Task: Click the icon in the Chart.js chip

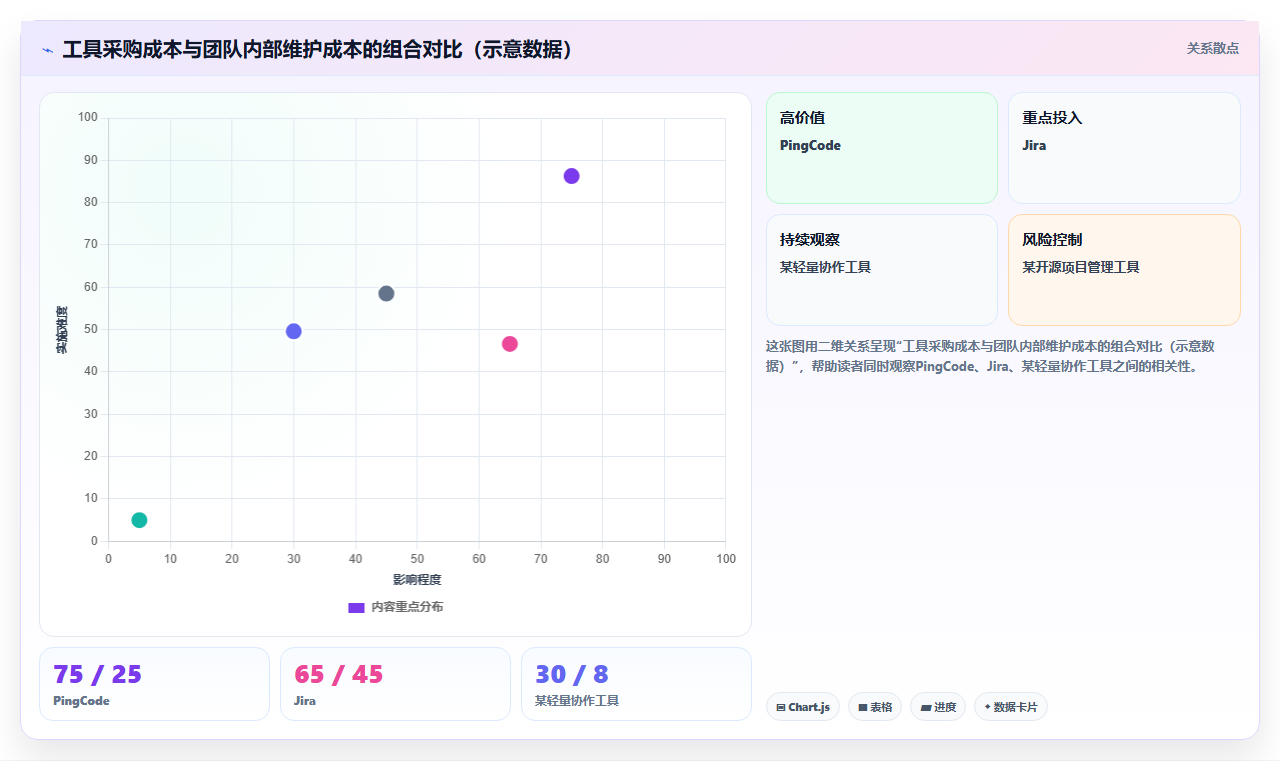Action: (781, 708)
